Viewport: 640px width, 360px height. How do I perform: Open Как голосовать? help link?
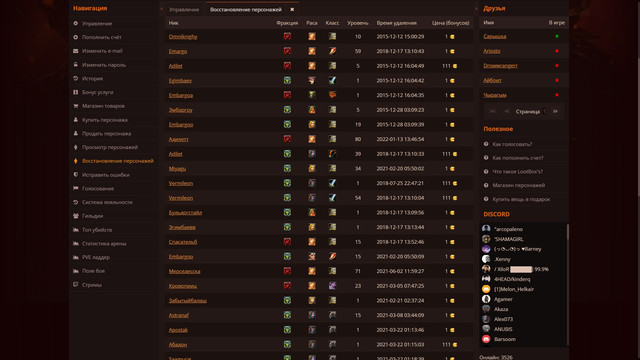512,144
